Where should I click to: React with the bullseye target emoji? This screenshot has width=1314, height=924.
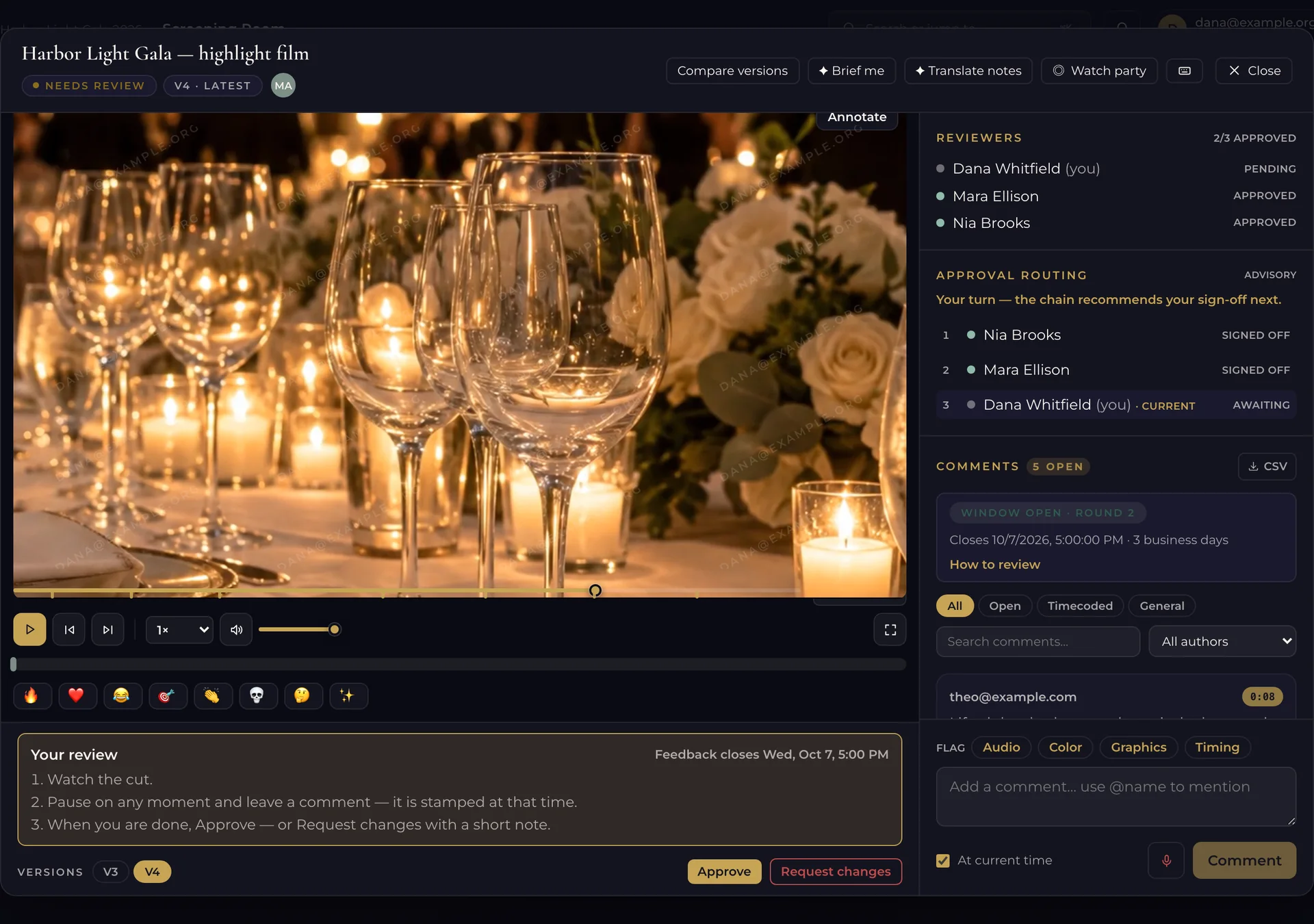tap(167, 695)
